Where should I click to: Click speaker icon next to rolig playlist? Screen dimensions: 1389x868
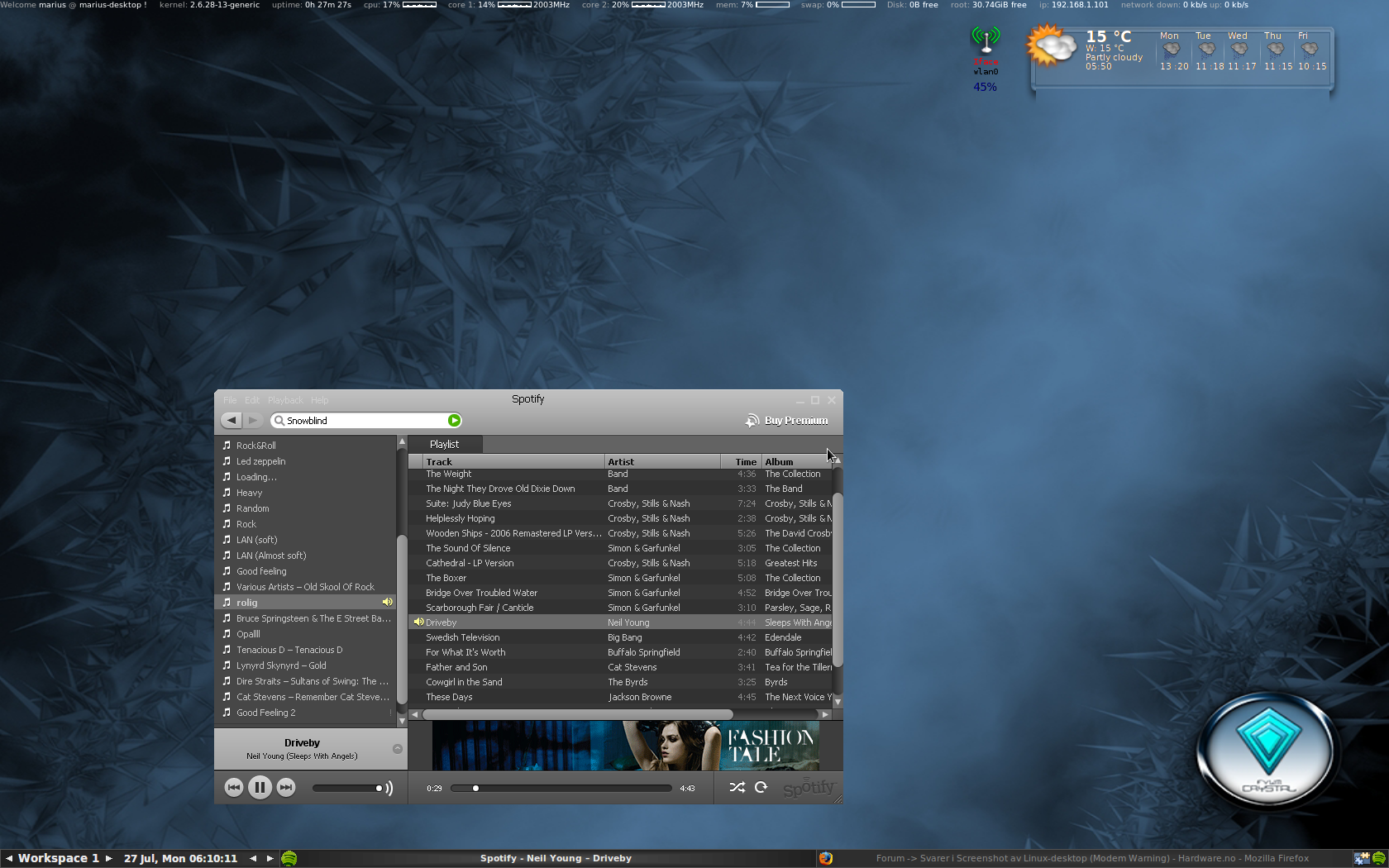pos(387,602)
